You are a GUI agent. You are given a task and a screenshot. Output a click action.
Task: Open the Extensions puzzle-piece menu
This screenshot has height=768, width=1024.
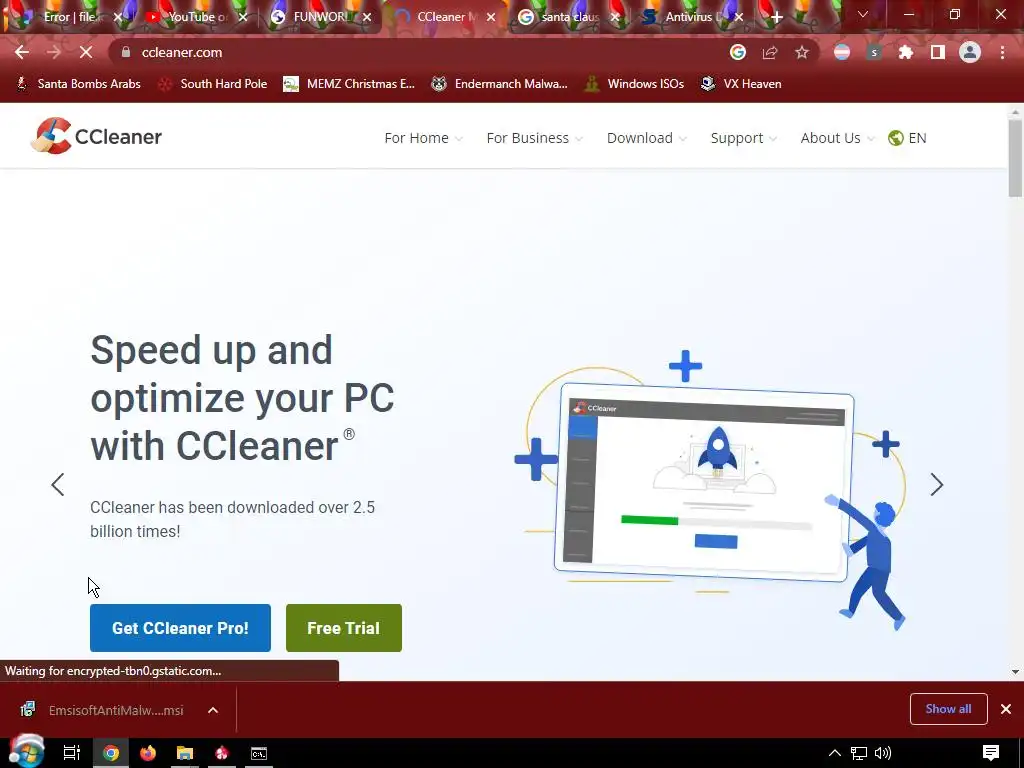pyautogui.click(x=906, y=52)
